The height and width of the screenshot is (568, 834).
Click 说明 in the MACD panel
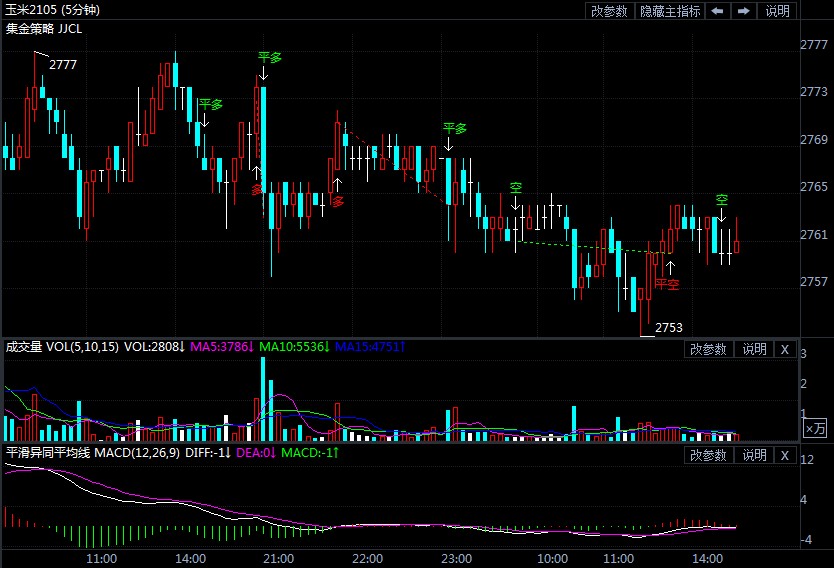pos(754,455)
